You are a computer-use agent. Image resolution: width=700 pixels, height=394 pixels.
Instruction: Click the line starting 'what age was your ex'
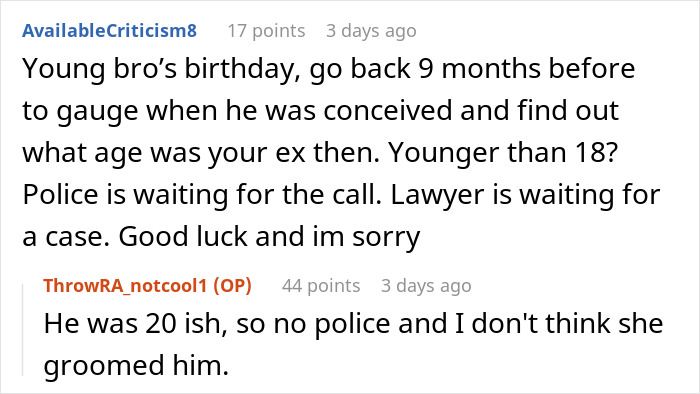click(320, 153)
